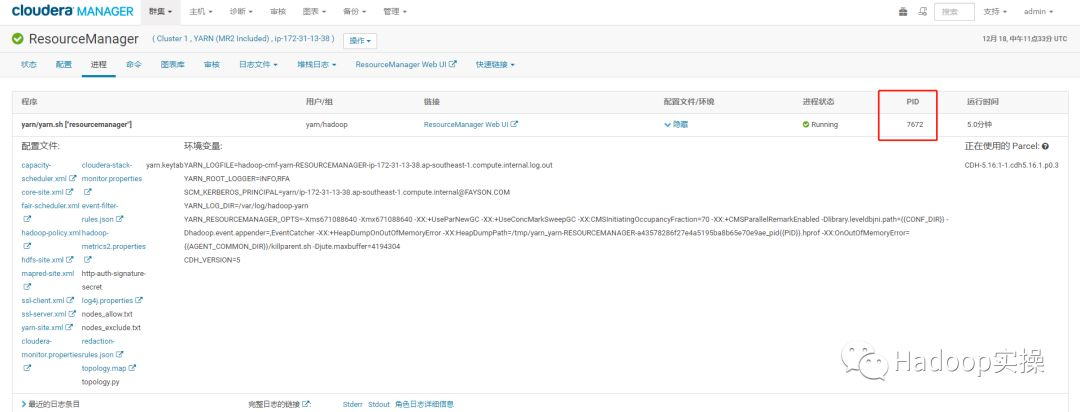The image size is (1080, 412).
Task: Open the 角色日志详细信息 link
Action: tap(424, 404)
